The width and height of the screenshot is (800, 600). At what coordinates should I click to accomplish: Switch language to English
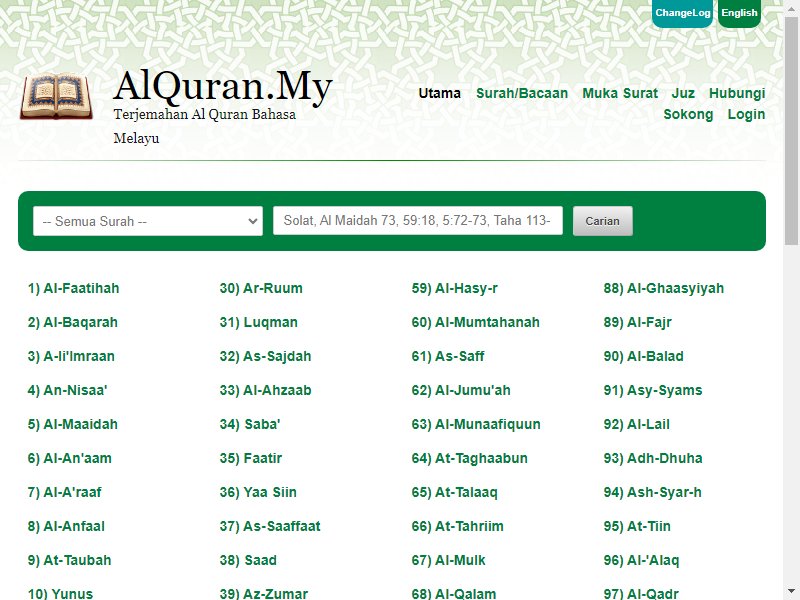tap(739, 13)
